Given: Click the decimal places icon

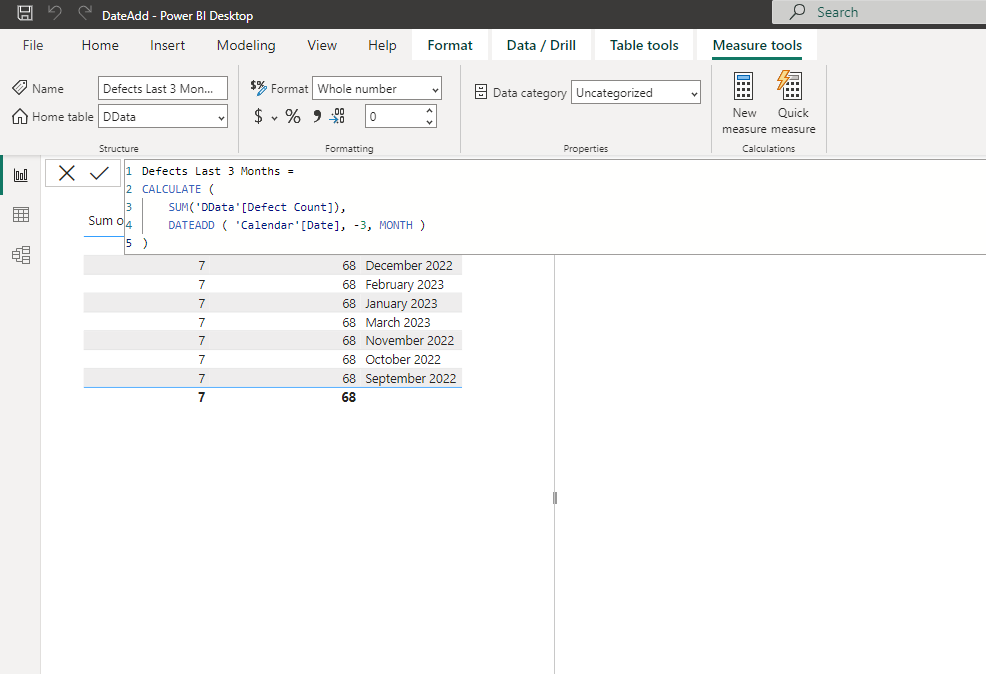Looking at the screenshot, I should 337,116.
